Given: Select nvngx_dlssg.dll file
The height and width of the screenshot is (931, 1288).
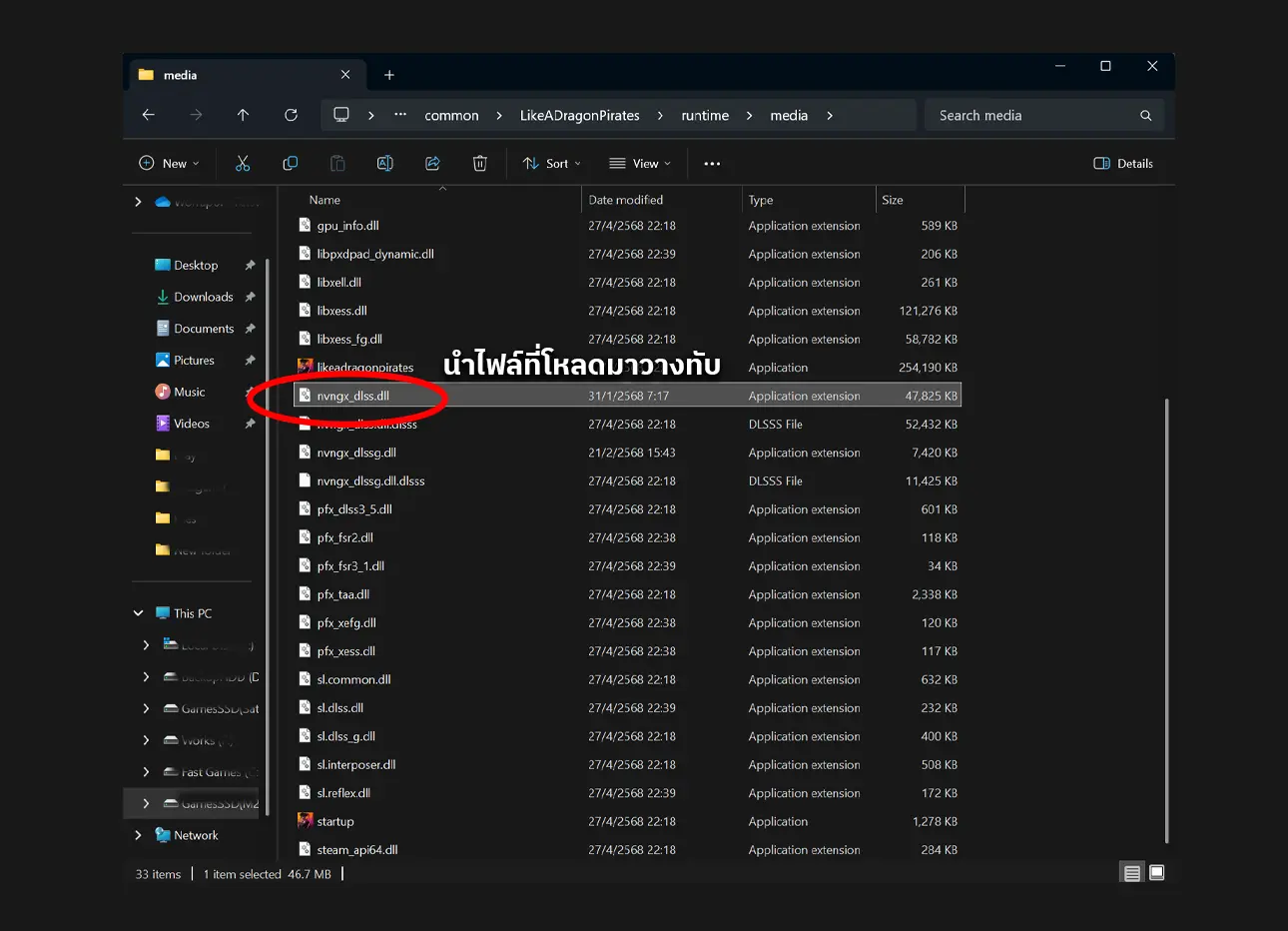Looking at the screenshot, I should pyautogui.click(x=356, y=453).
